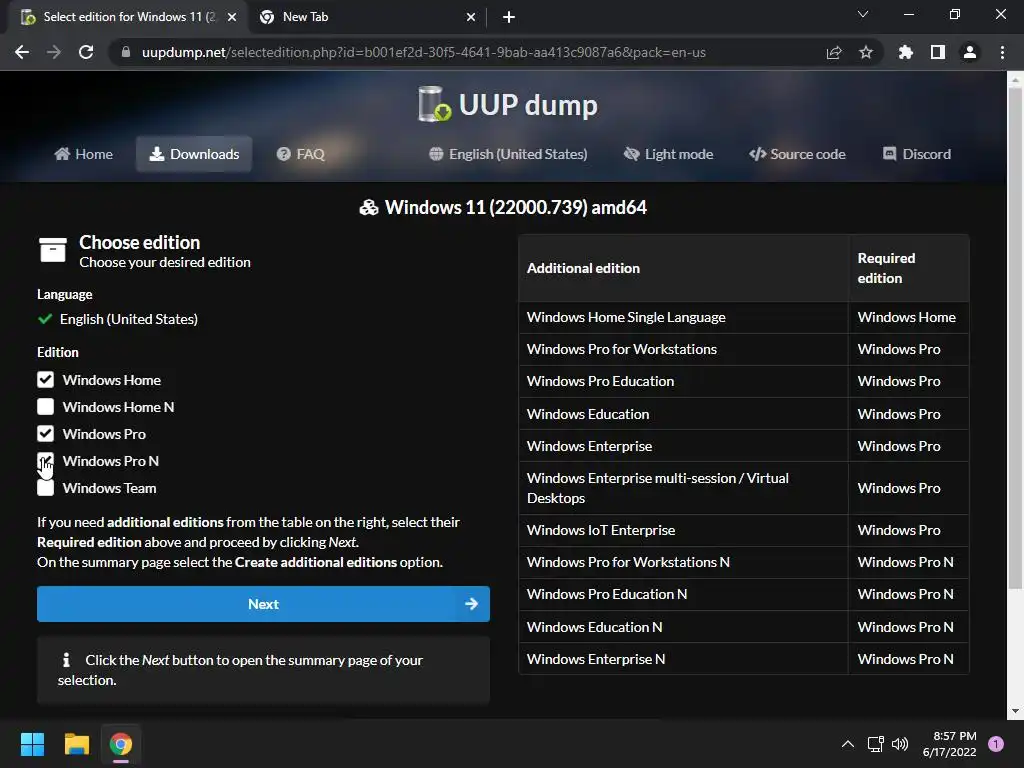Uncheck the Windows Home edition
1024x768 pixels.
pyautogui.click(x=45, y=380)
